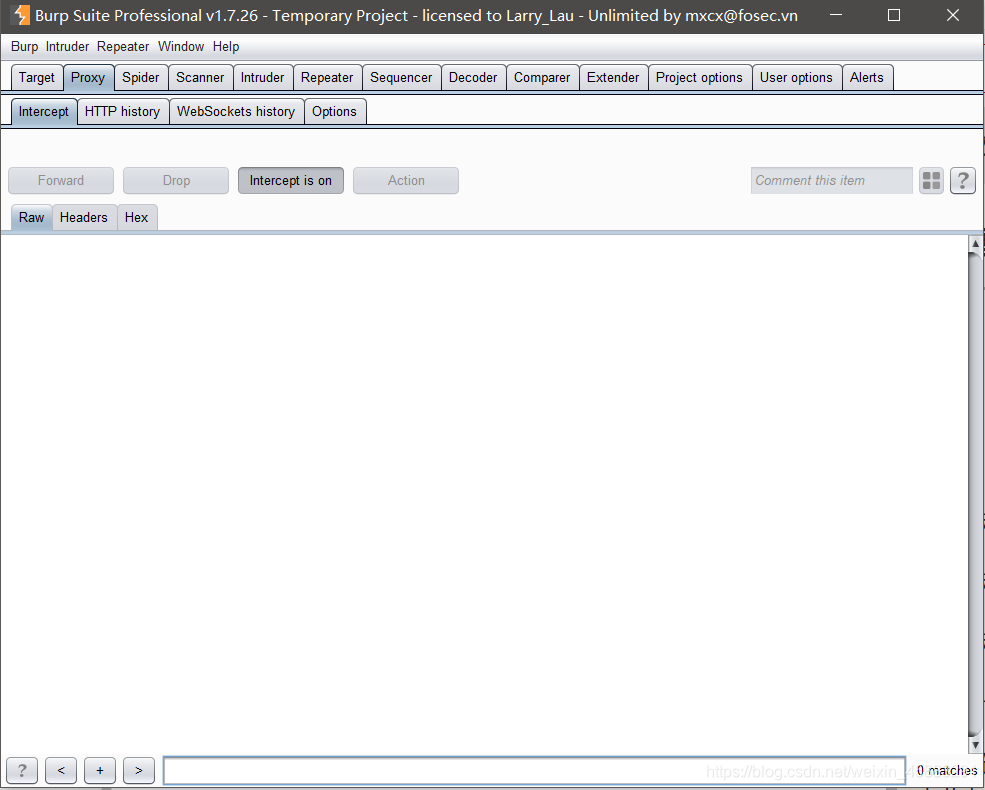Toggle the Intercept is on button
Viewport: 985px width, 790px height.
pyautogui.click(x=291, y=181)
